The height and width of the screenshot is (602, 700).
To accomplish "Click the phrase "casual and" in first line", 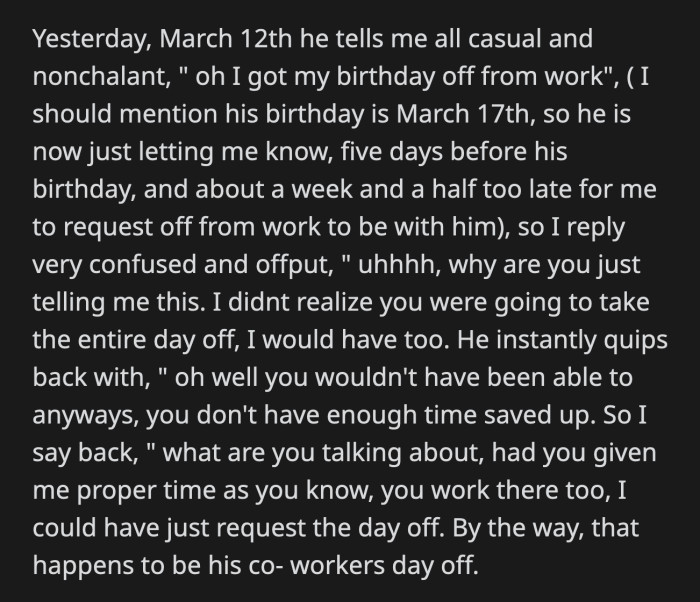I will tap(530, 38).
